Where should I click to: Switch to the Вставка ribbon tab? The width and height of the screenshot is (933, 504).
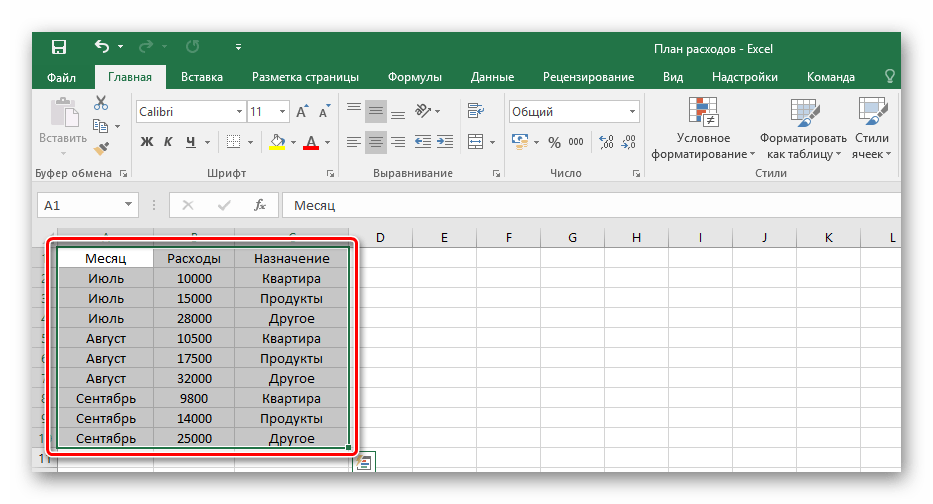202,77
